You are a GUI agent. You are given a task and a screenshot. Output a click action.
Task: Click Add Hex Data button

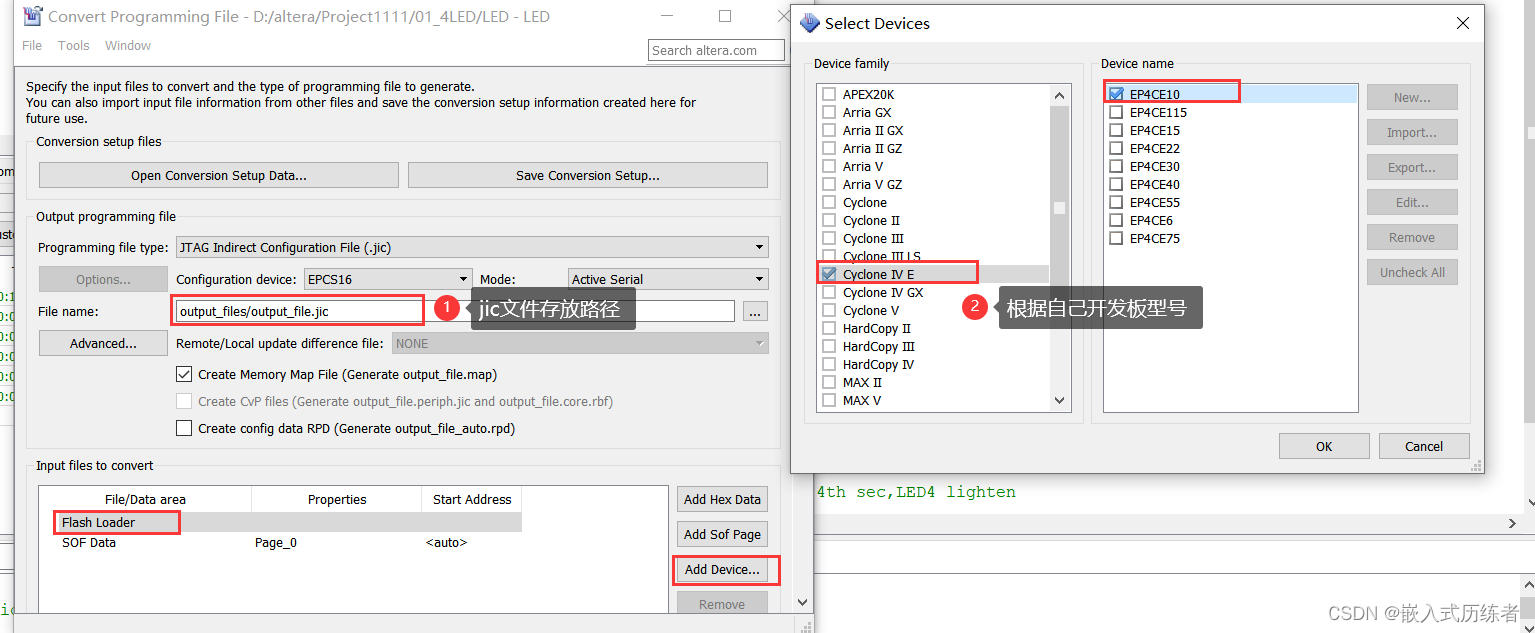click(x=722, y=499)
